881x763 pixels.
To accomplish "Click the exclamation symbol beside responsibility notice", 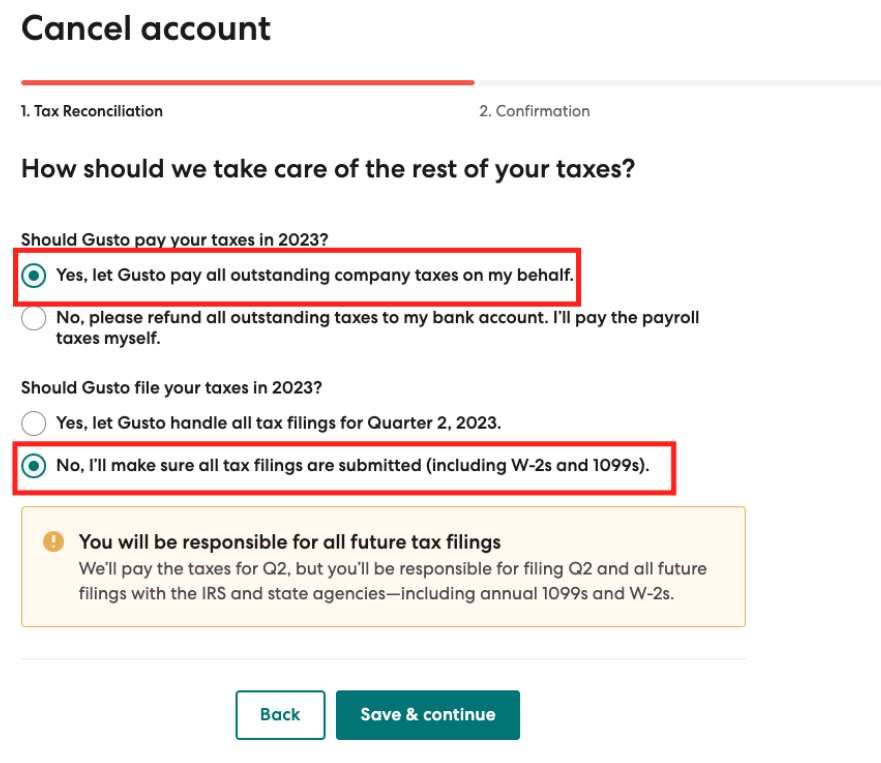I will (55, 541).
